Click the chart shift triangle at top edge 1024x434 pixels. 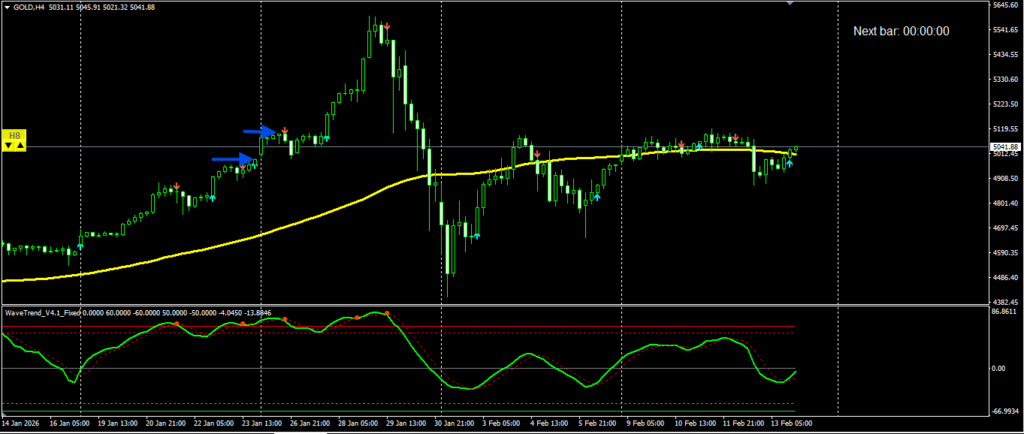point(791,4)
